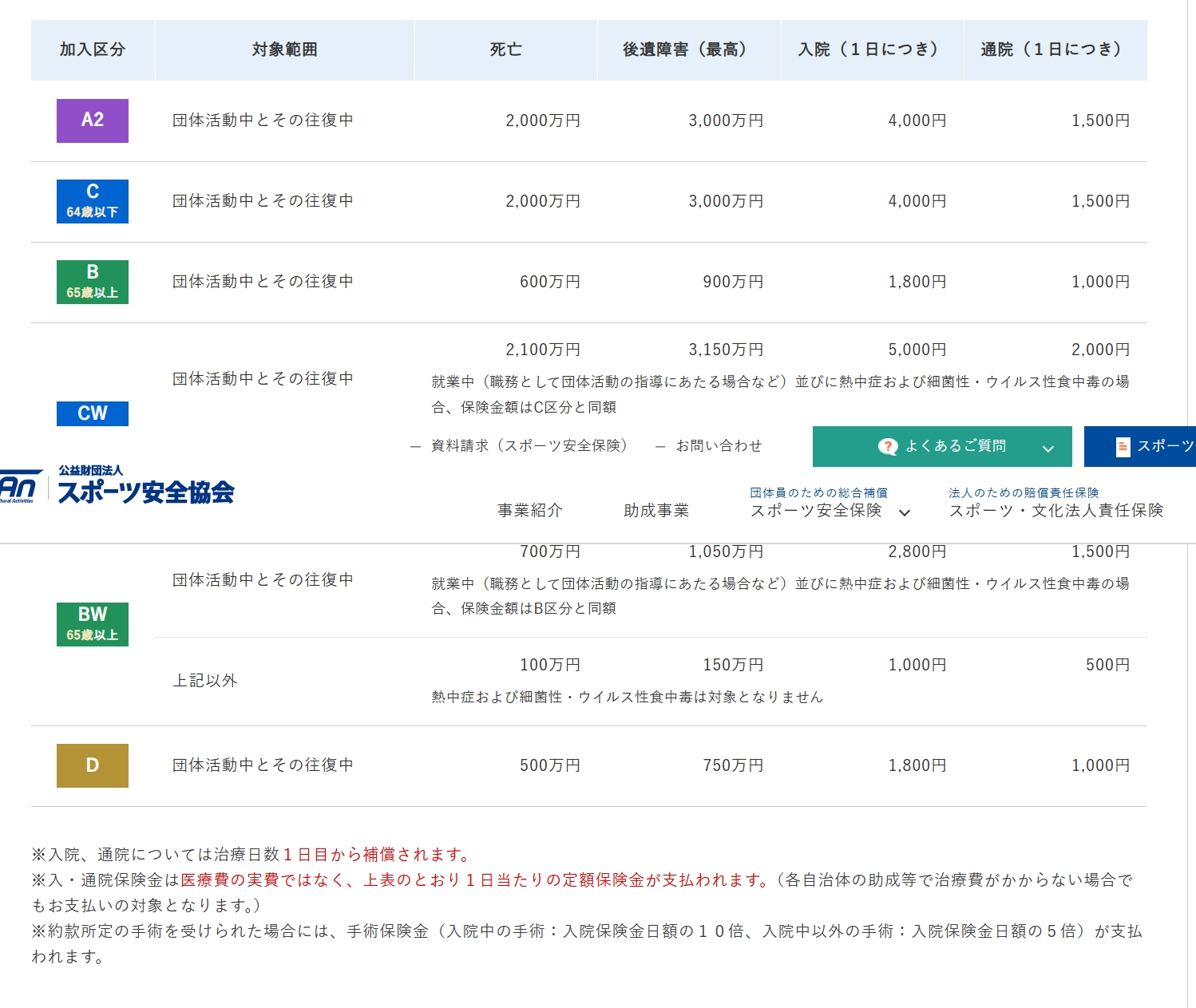Open the 助成事業 menu item
Screen dimensions: 1196x1008
pos(656,511)
